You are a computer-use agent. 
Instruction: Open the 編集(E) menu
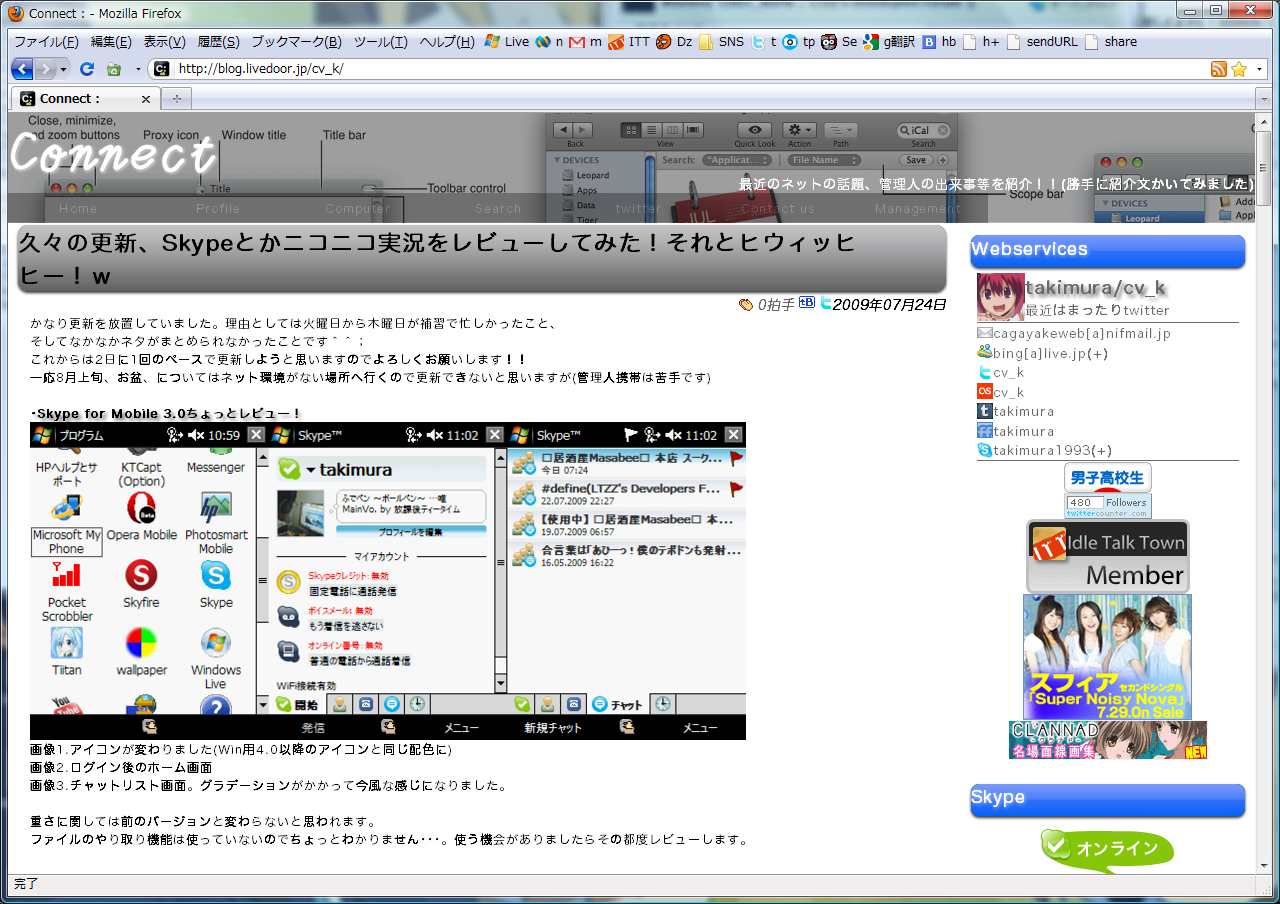(x=111, y=42)
